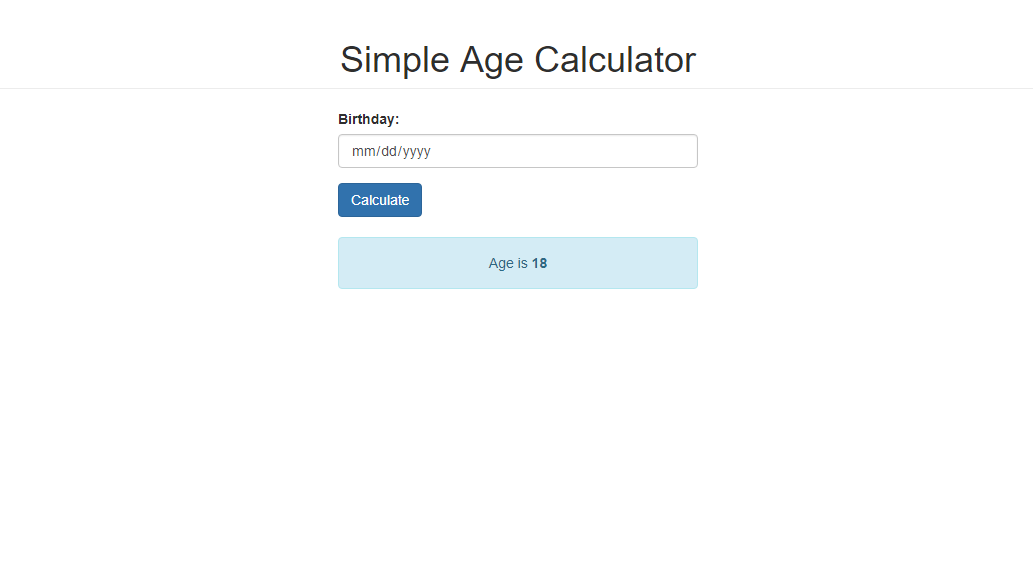Focus the Birthday date input field

(518, 151)
